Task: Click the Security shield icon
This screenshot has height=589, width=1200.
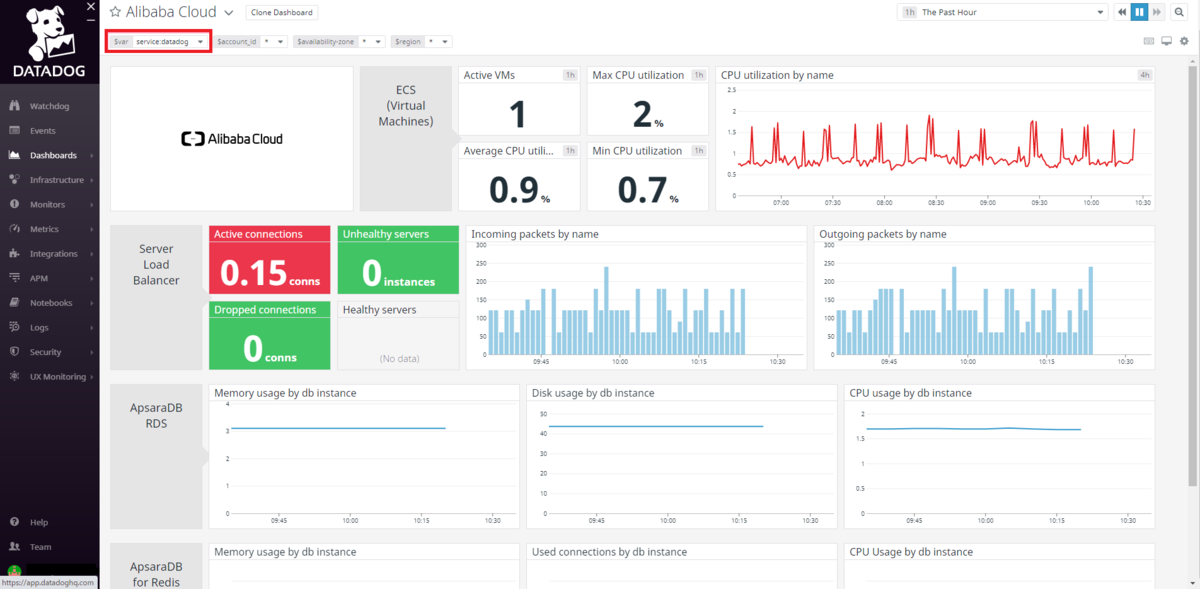Action: coord(14,352)
